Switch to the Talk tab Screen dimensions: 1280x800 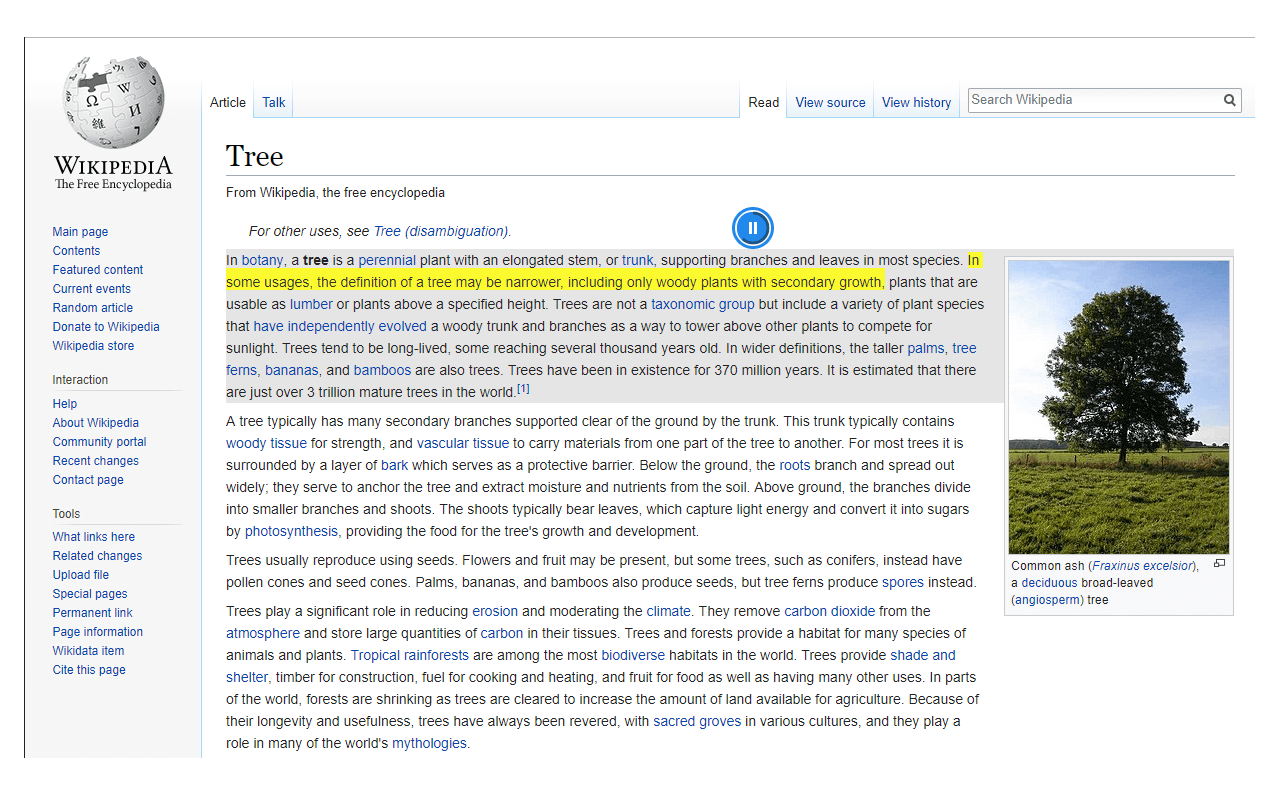tap(274, 102)
